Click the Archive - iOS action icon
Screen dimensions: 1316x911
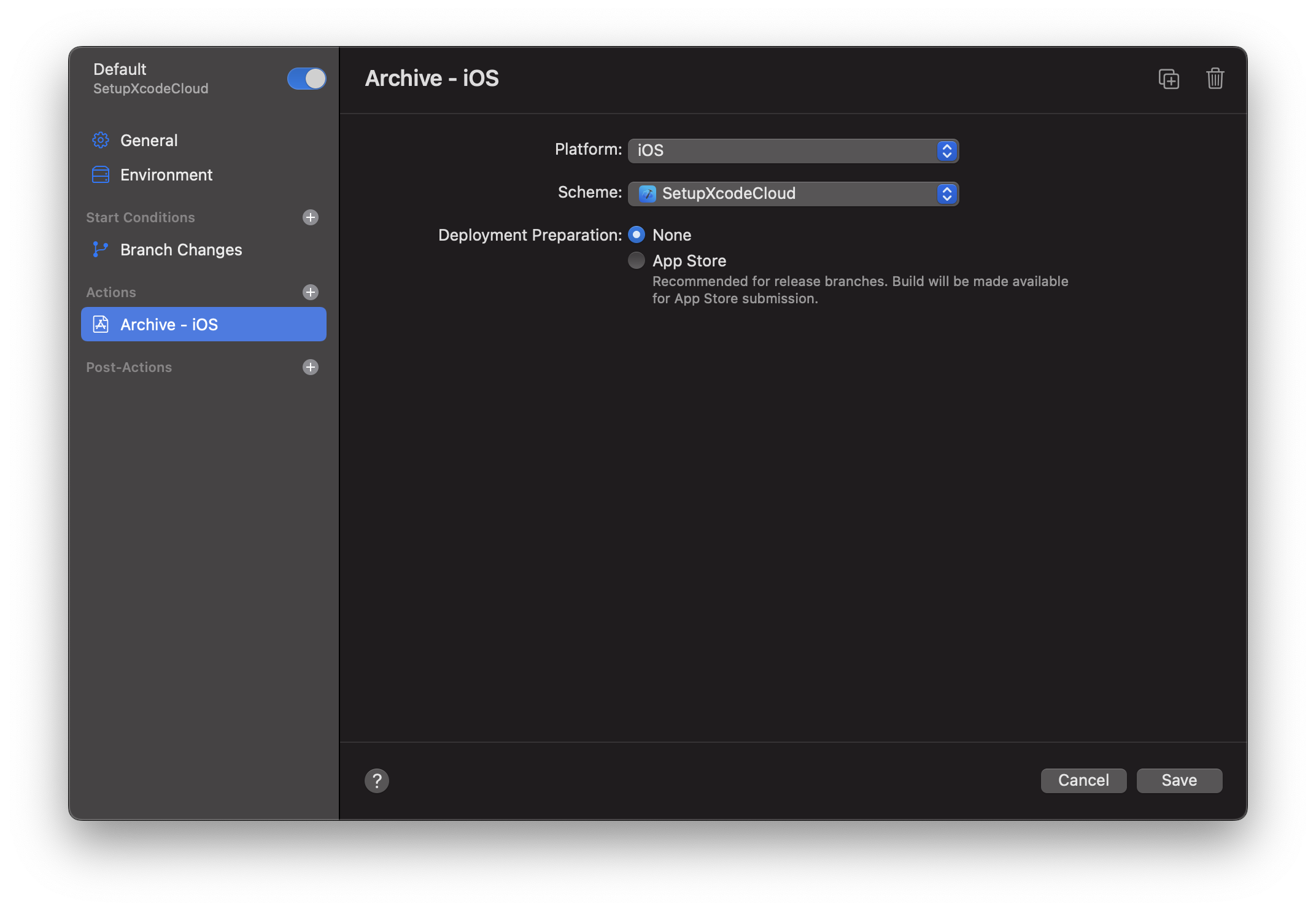click(x=100, y=324)
